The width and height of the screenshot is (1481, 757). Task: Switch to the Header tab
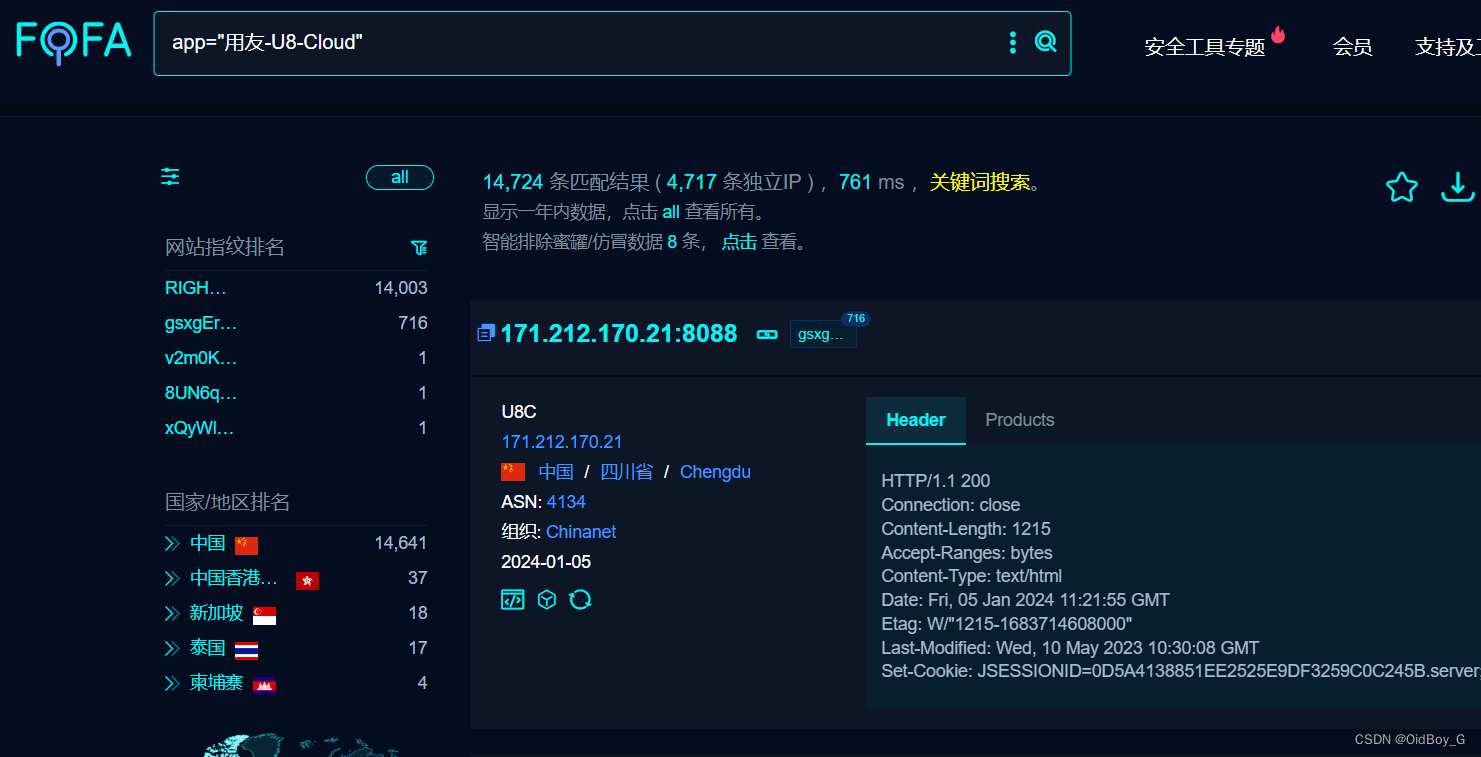point(916,420)
